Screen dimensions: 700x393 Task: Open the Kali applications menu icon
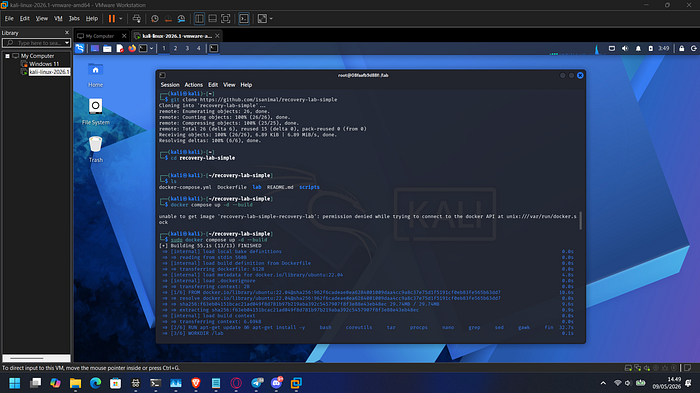(79, 48)
